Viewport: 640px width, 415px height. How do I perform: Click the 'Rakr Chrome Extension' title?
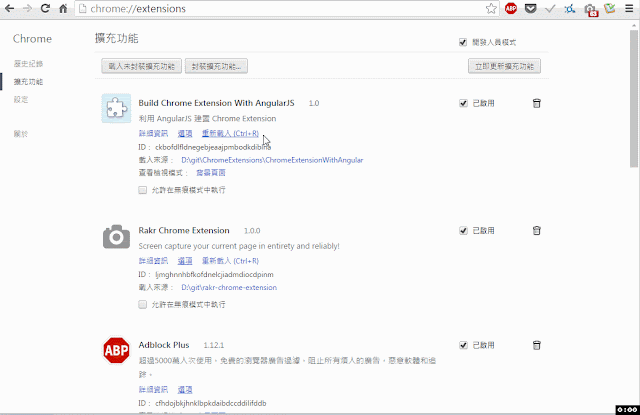[184, 230]
